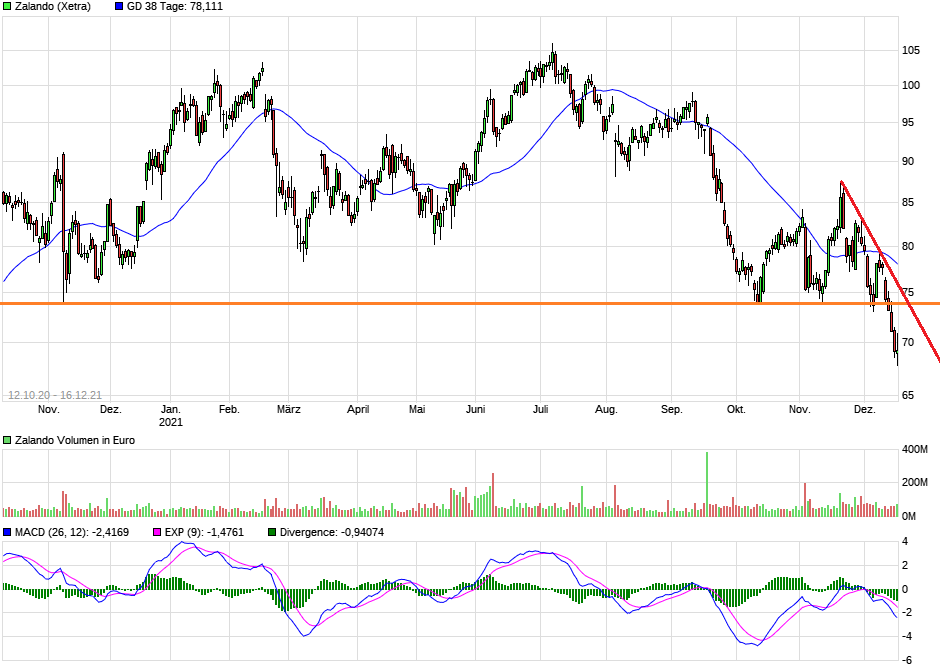This screenshot has width=940, height=670.
Task: Click the 'April' month axis label
Action: point(358,410)
